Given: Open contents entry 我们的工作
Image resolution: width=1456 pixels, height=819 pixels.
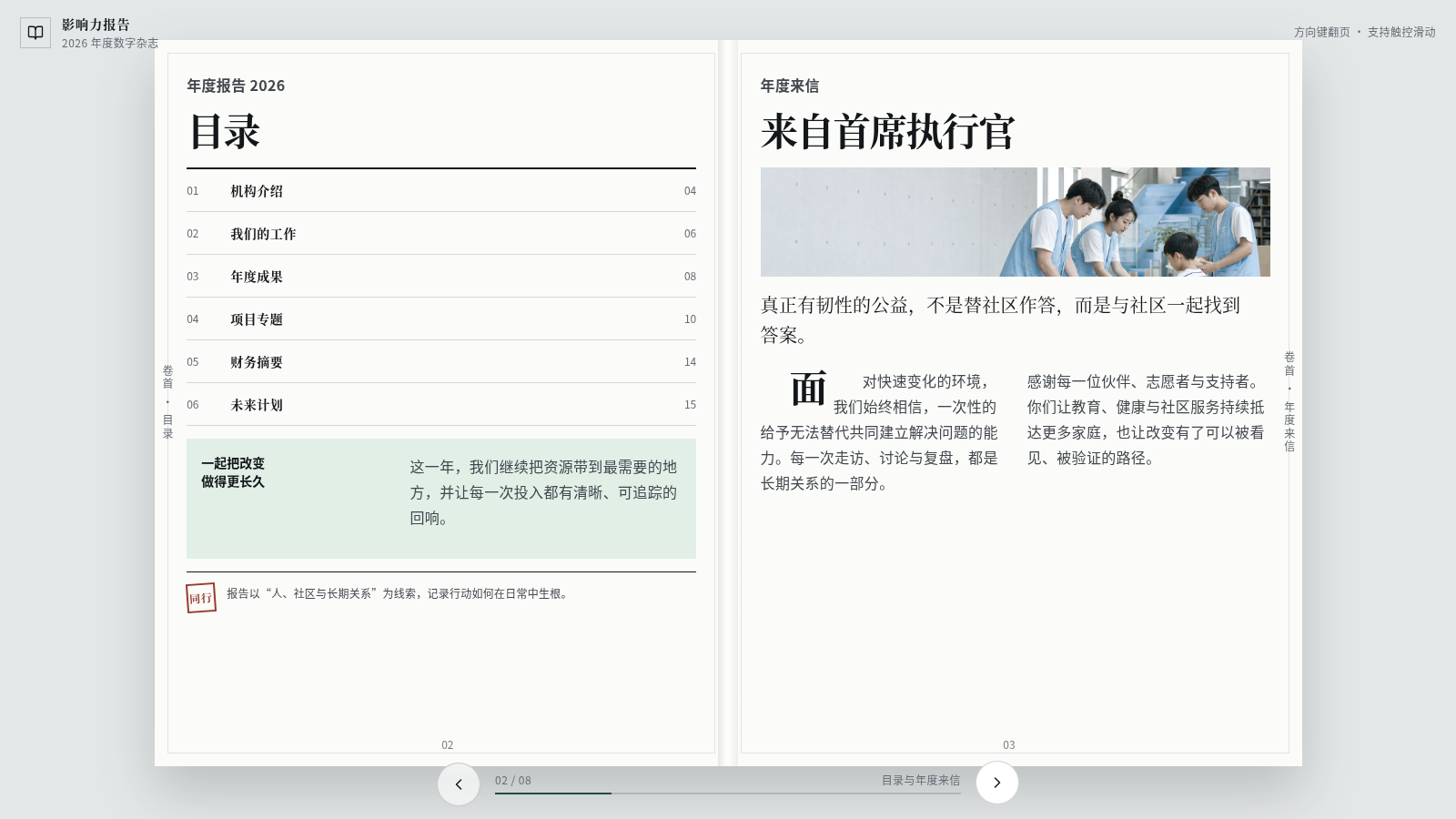Looking at the screenshot, I should click(441, 234).
